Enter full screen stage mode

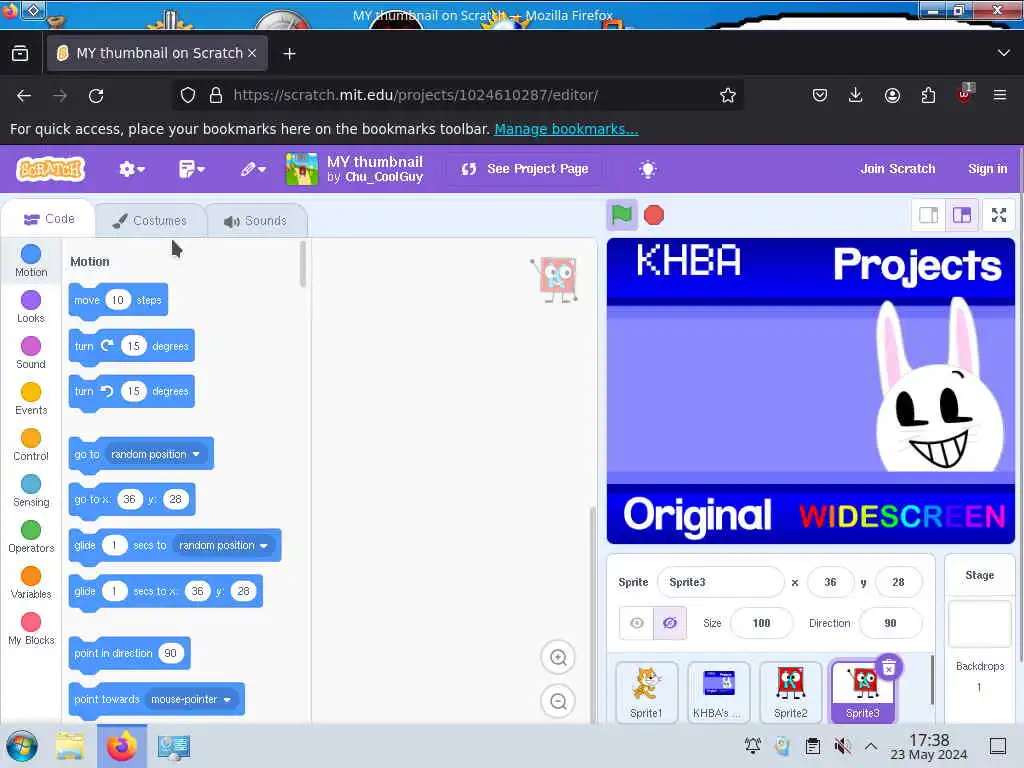click(x=999, y=215)
